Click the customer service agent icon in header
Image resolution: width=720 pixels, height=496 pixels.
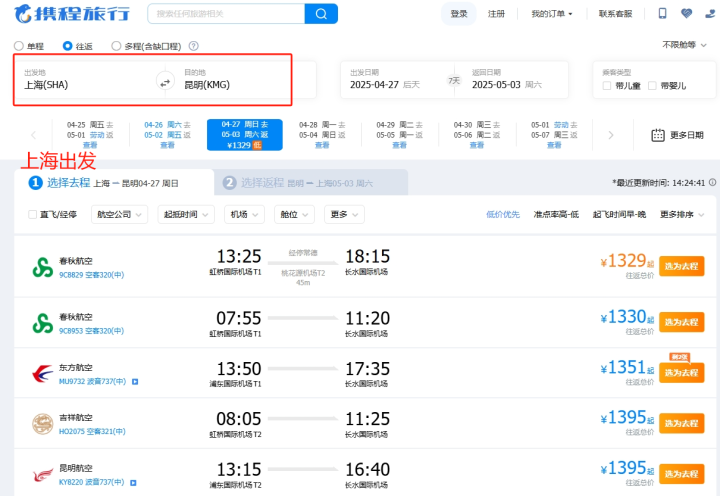(710, 13)
